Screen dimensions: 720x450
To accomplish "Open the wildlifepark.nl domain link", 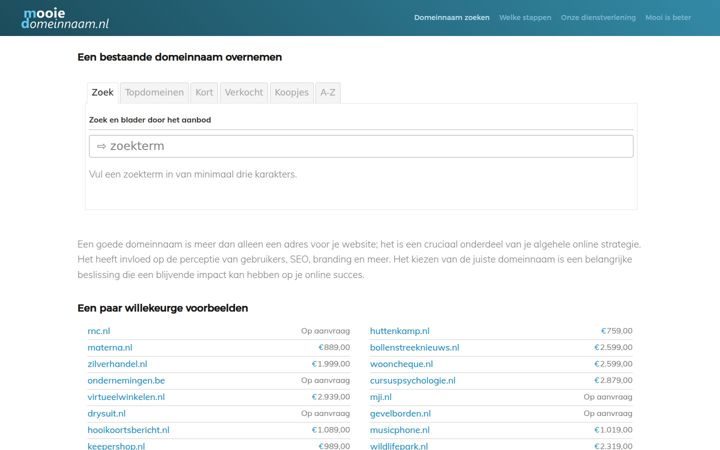I will pos(399,446).
